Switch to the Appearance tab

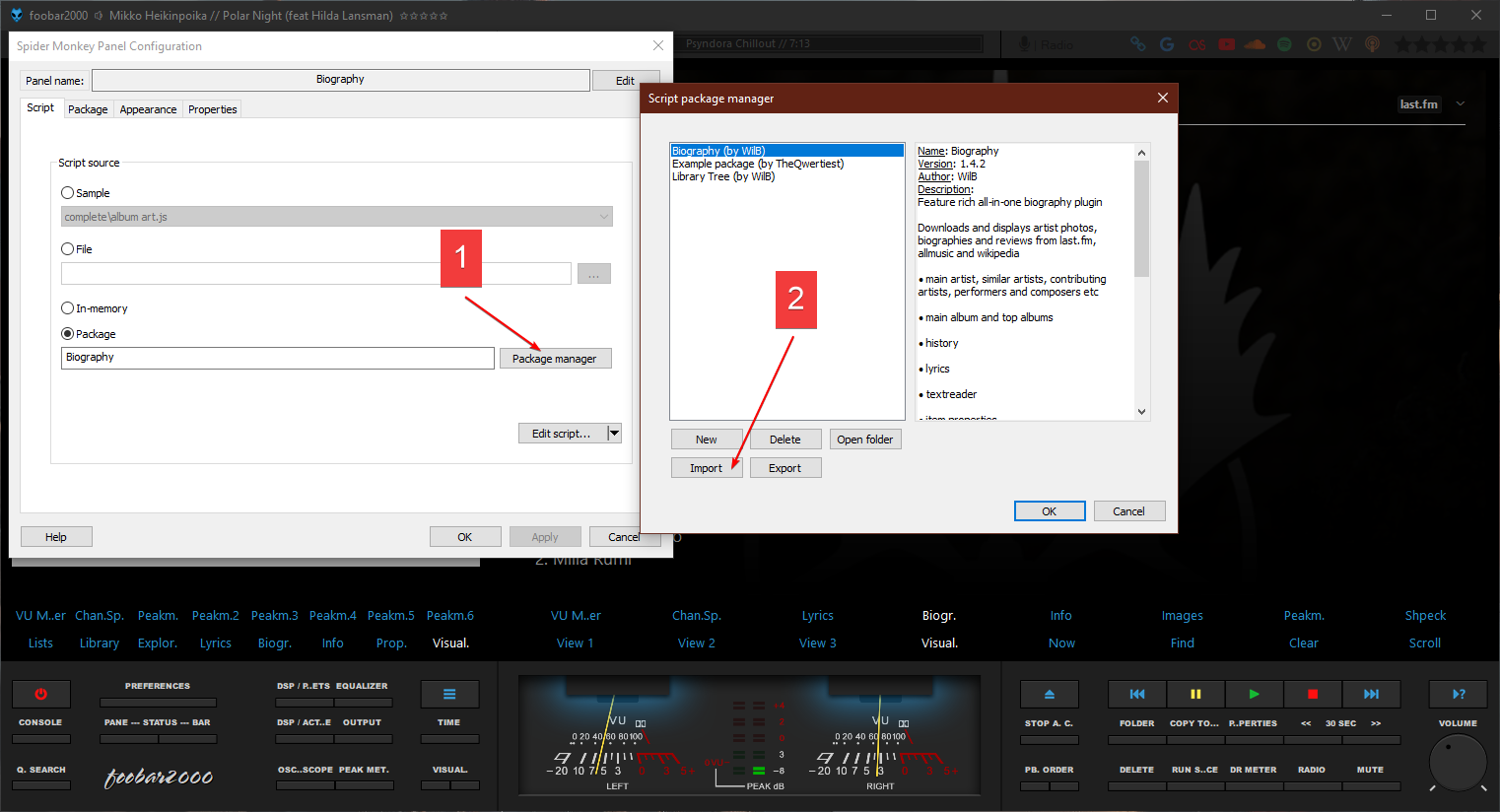(x=148, y=109)
